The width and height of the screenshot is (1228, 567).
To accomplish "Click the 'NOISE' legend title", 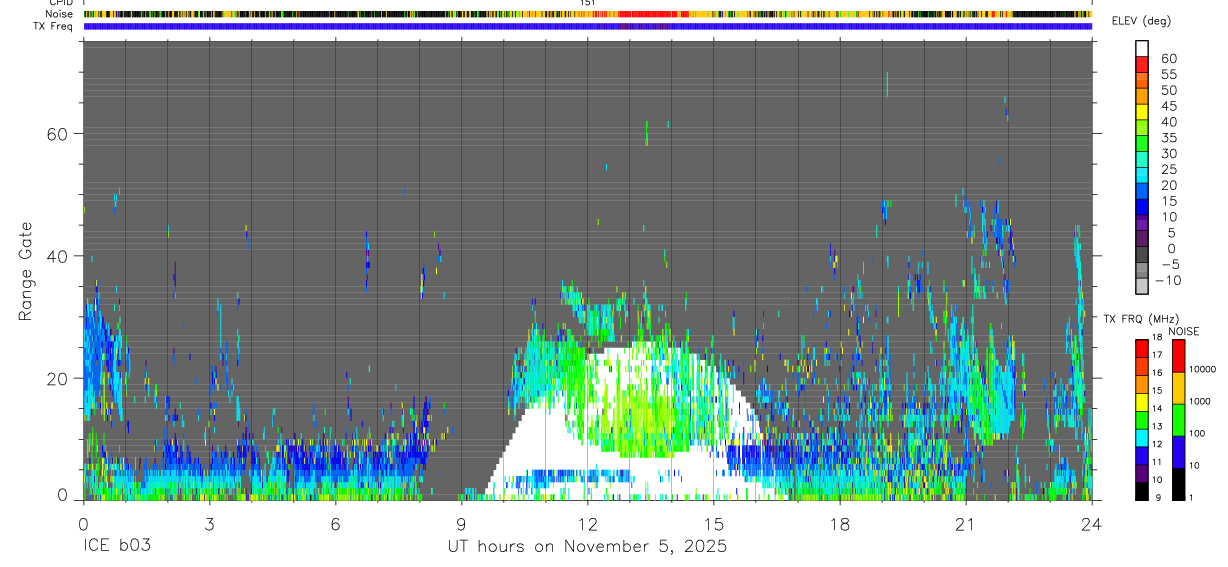I will (1183, 331).
